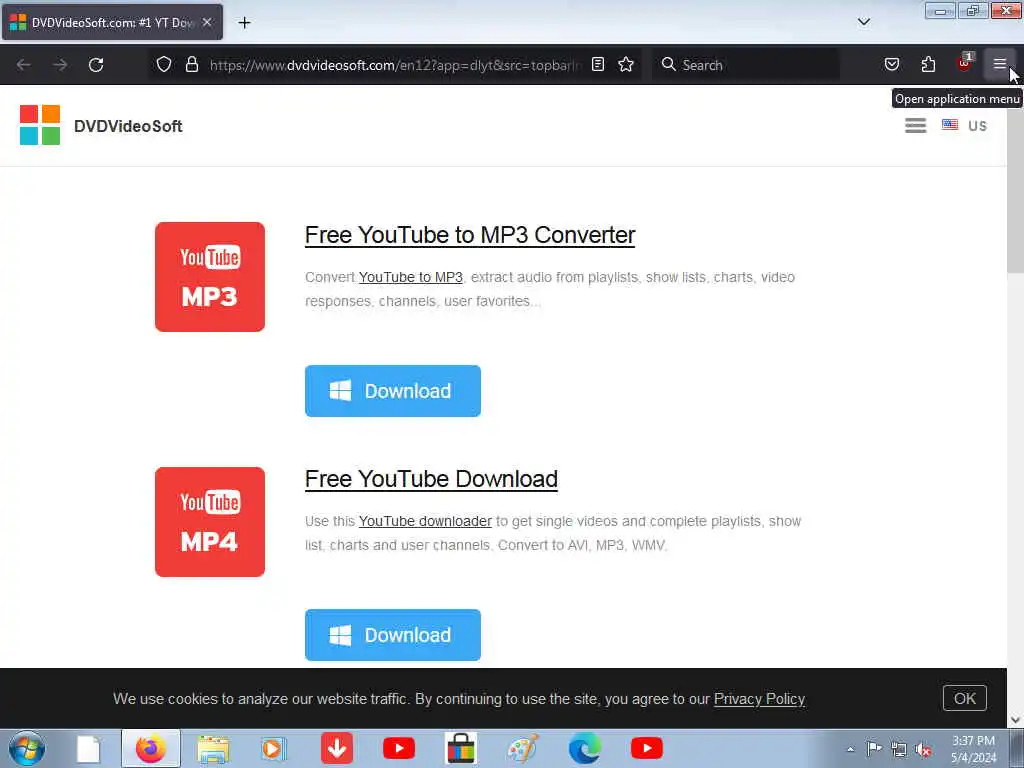Go forward to the next page

click(60, 65)
